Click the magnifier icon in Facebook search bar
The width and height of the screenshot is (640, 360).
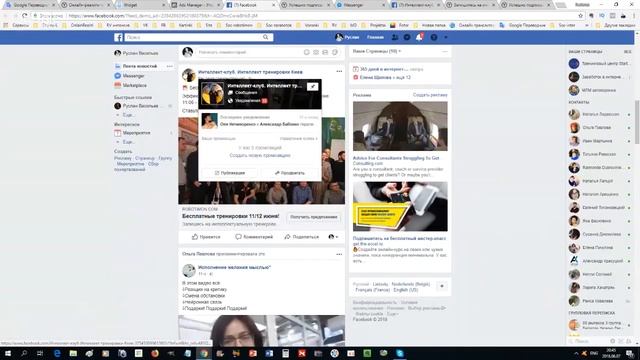click(266, 37)
